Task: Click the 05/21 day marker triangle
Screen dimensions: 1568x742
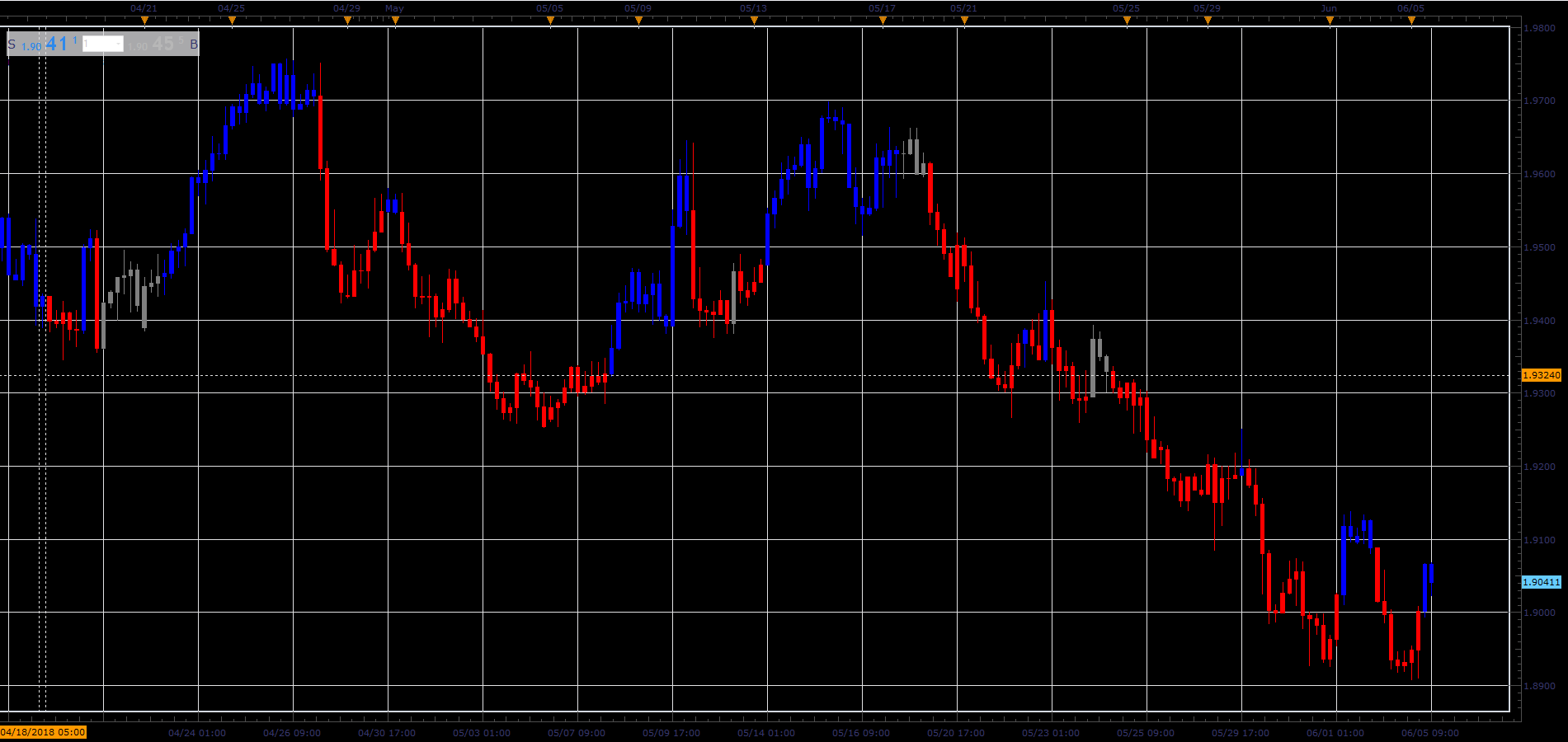Action: pos(964,21)
